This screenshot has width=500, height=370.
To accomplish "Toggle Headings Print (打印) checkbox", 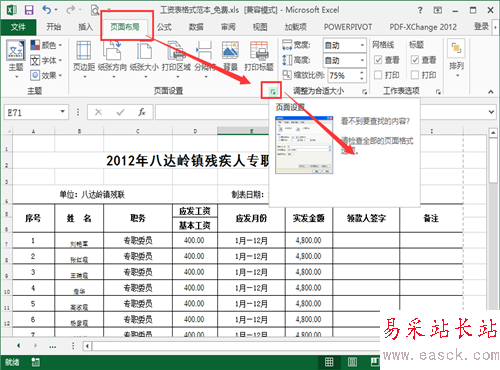I will pyautogui.click(x=415, y=75).
